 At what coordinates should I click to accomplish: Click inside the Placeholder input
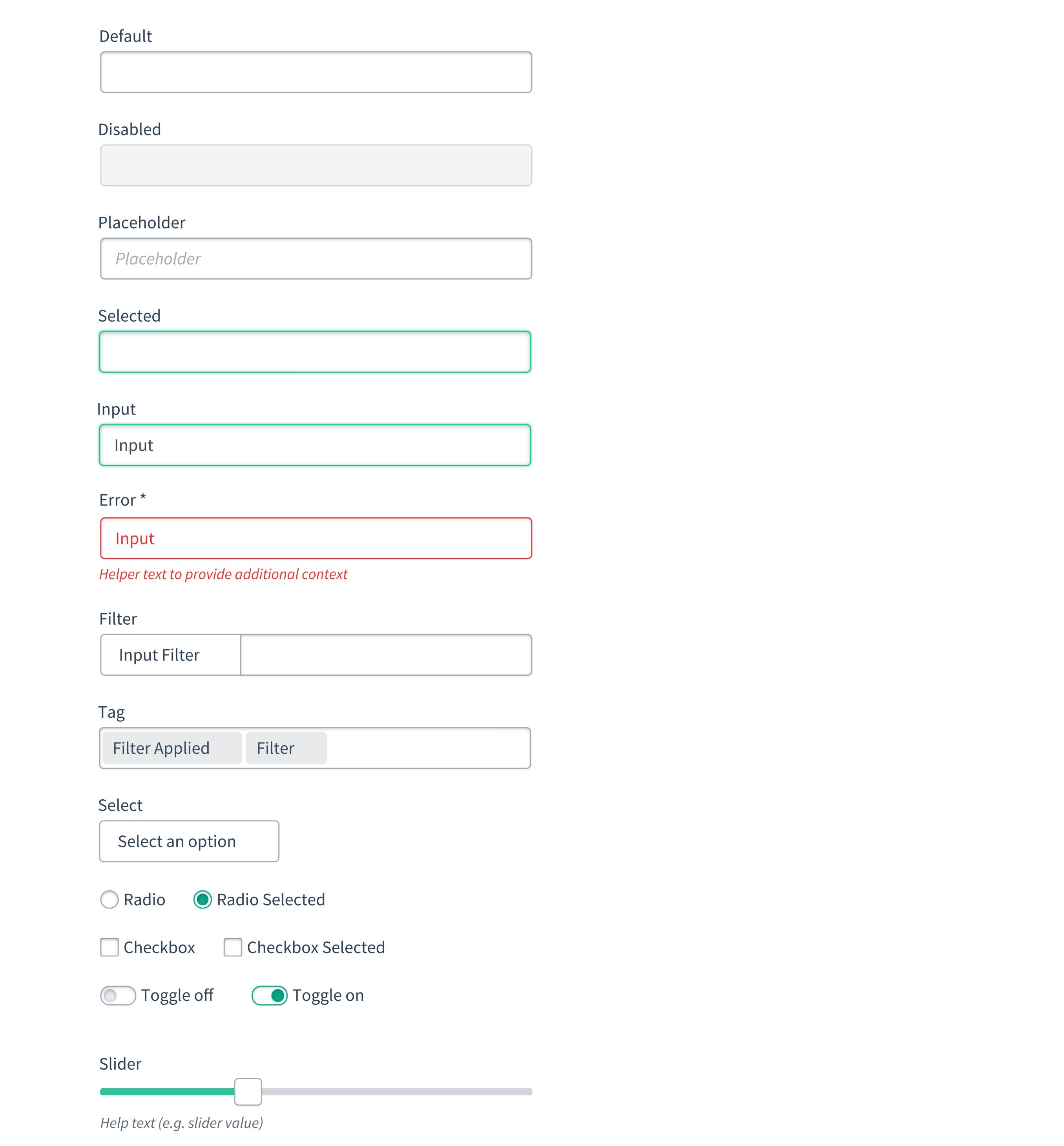[316, 258]
